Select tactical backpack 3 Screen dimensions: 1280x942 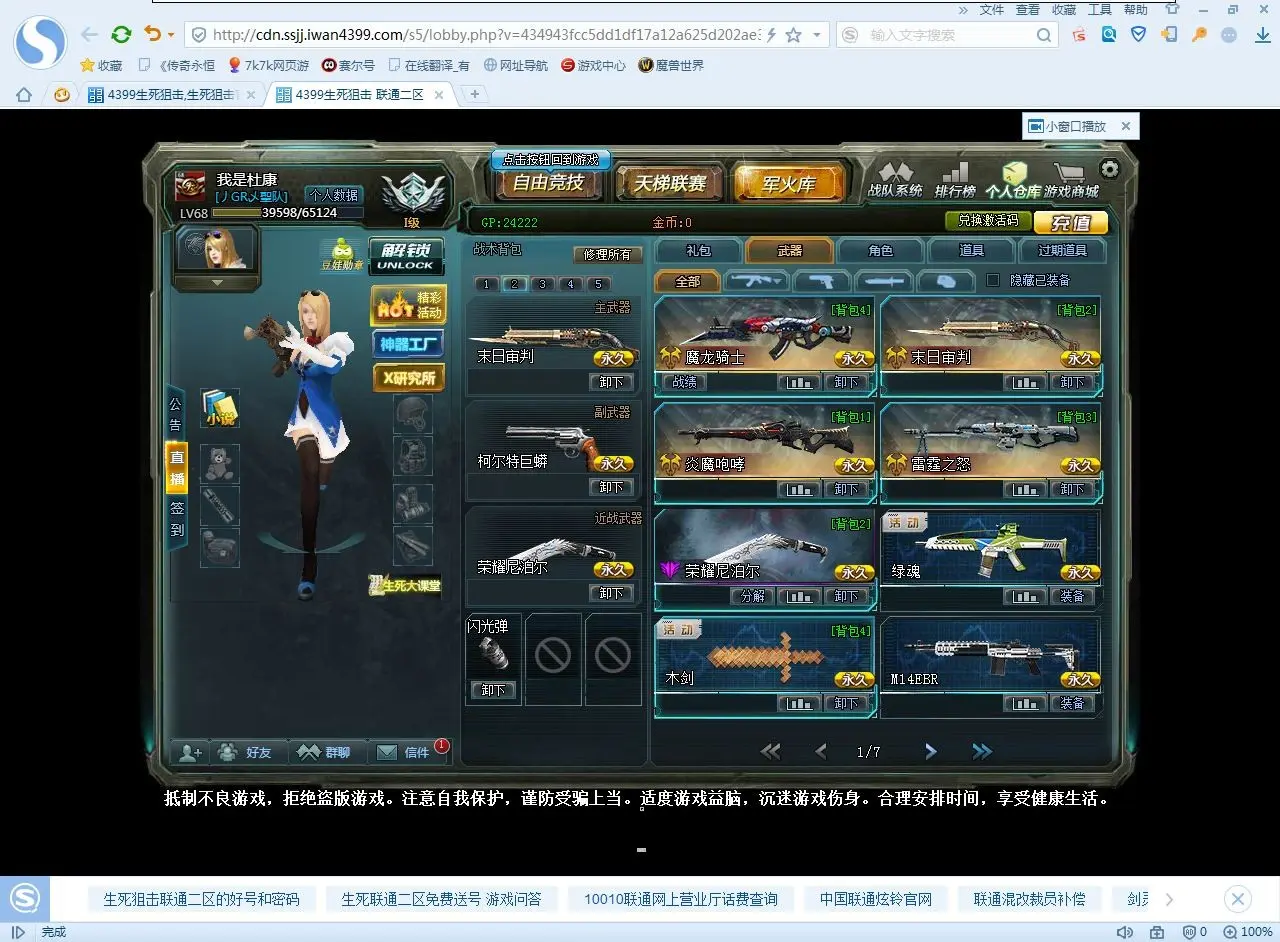coord(543,284)
